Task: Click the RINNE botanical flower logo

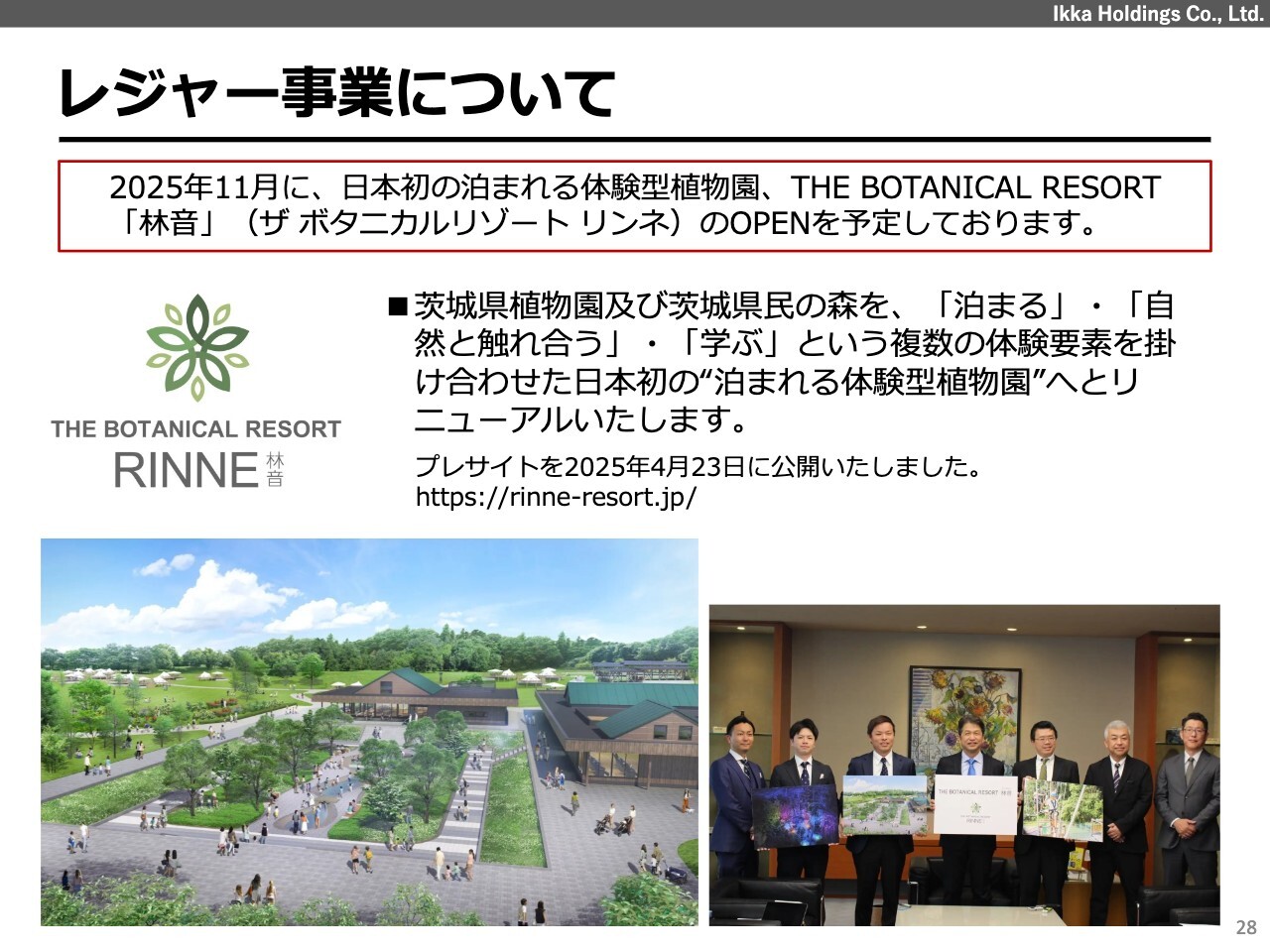Action: click(197, 347)
